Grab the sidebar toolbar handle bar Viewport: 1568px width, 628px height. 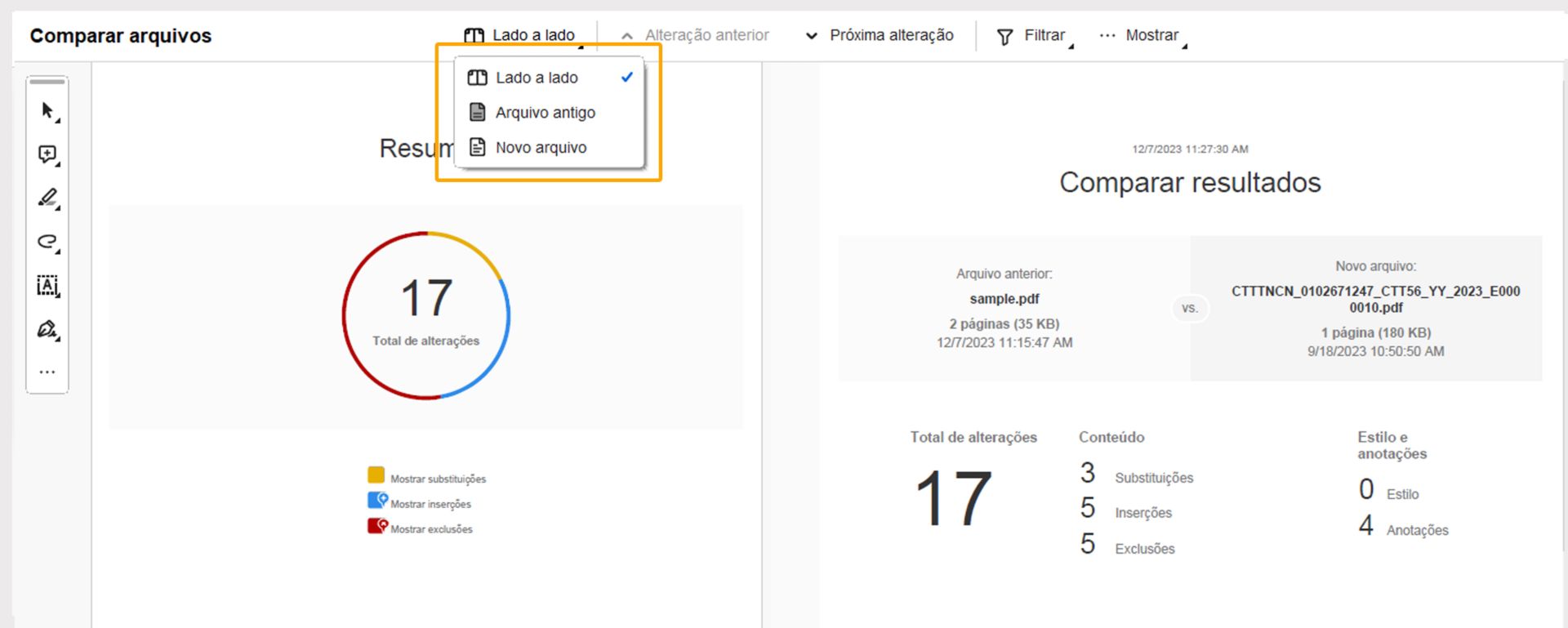pyautogui.click(x=47, y=82)
